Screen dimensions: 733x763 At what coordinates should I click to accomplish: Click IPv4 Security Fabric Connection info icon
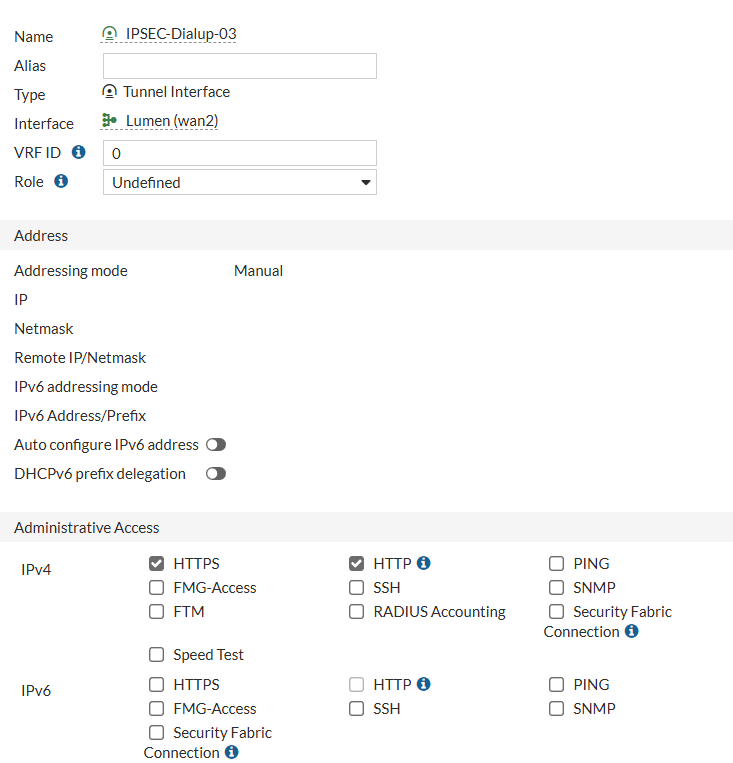pos(631,632)
